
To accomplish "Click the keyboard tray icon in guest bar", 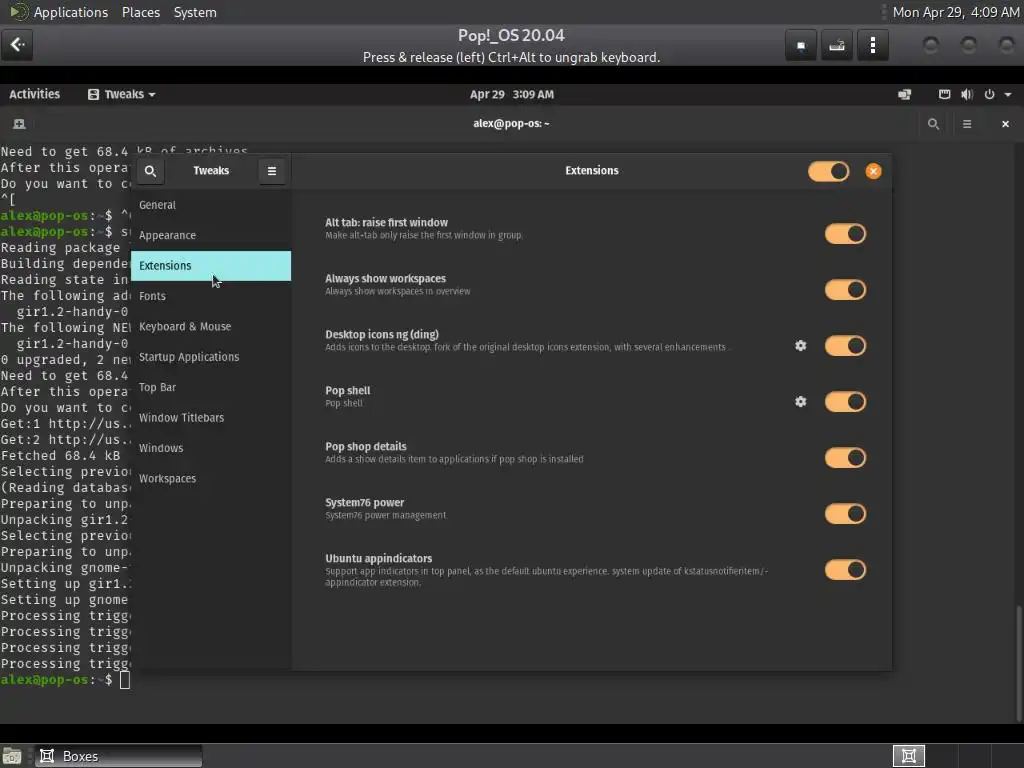I will [944, 95].
